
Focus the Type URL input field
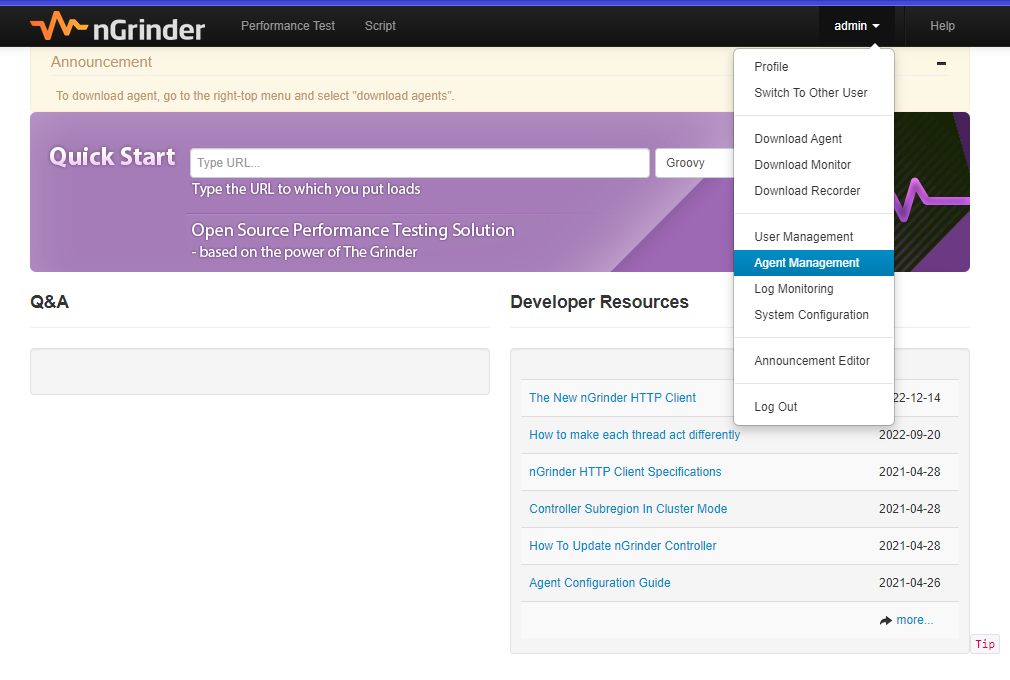tap(419, 163)
